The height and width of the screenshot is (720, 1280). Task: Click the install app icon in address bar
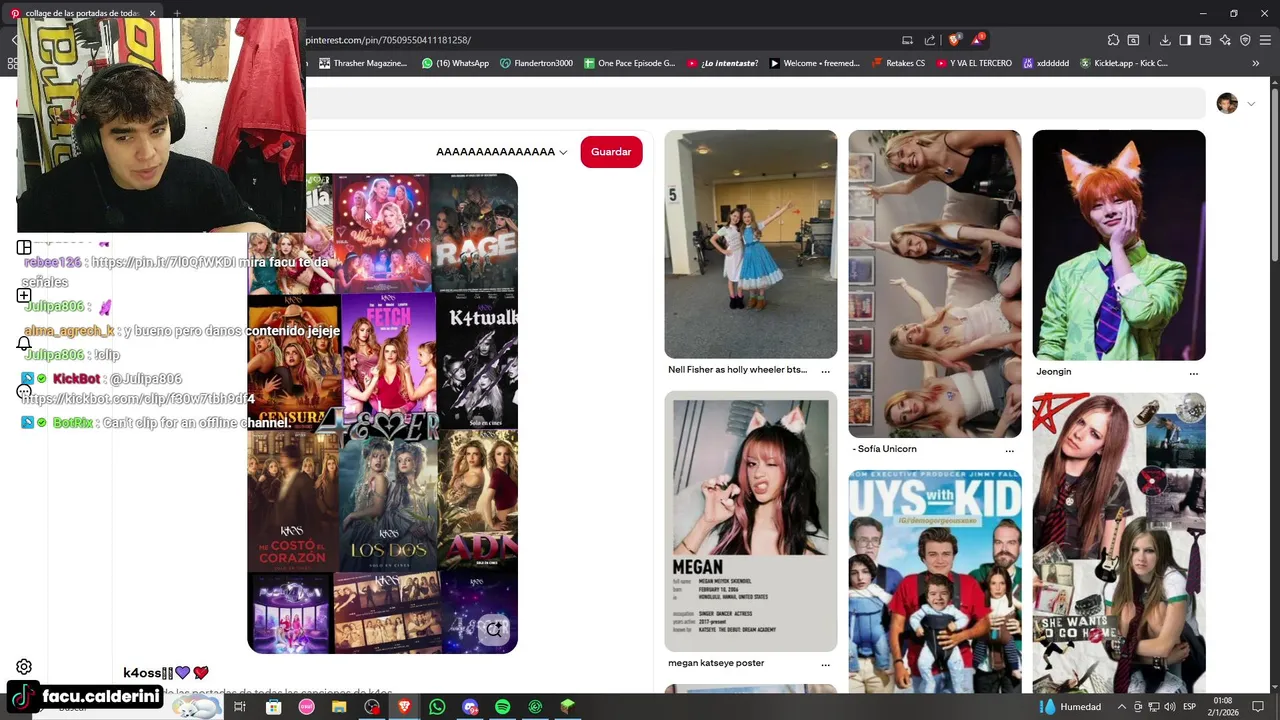coord(907,40)
